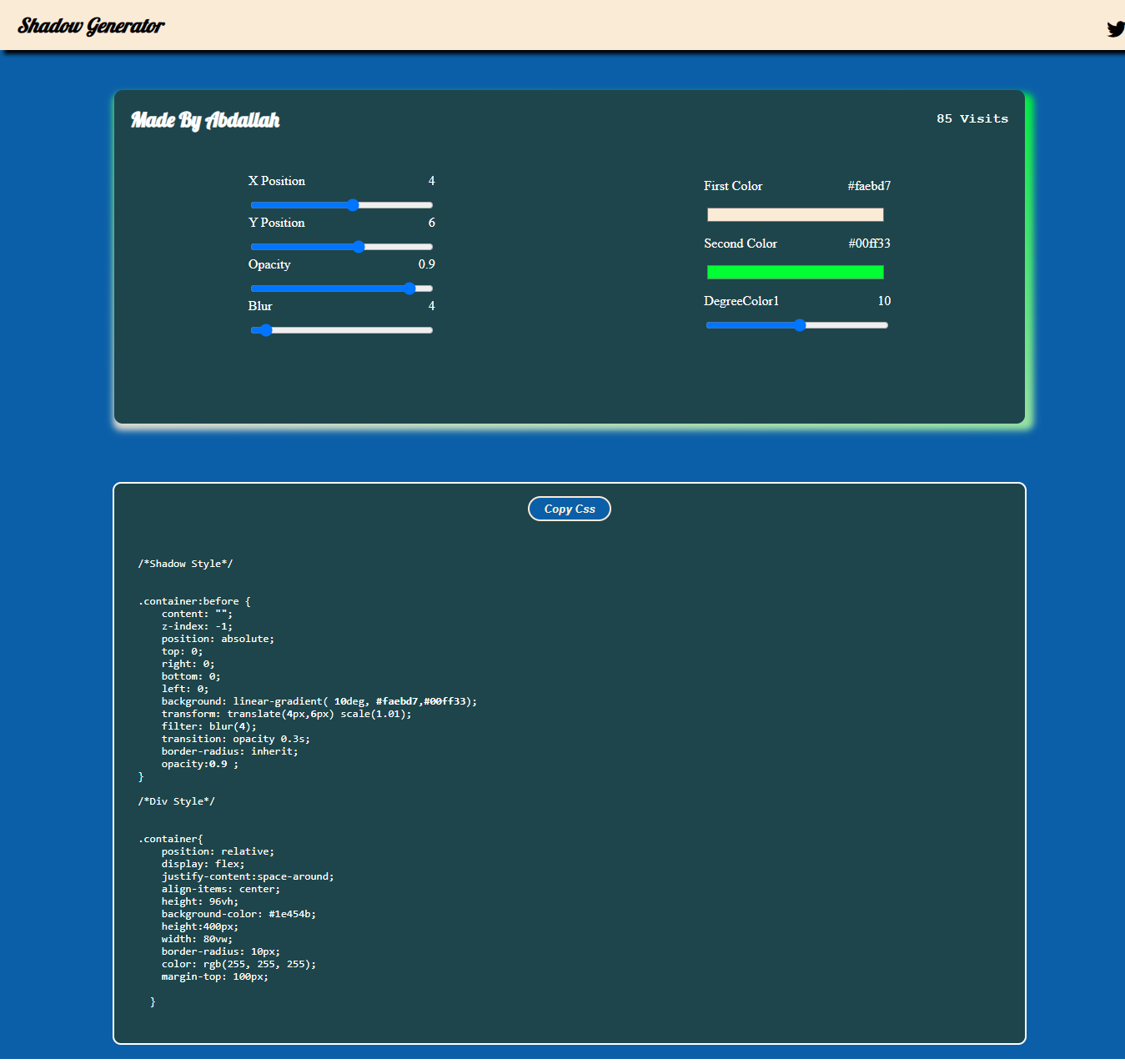Click the height: 96vh line
1125x1064 pixels.
click(x=200, y=901)
